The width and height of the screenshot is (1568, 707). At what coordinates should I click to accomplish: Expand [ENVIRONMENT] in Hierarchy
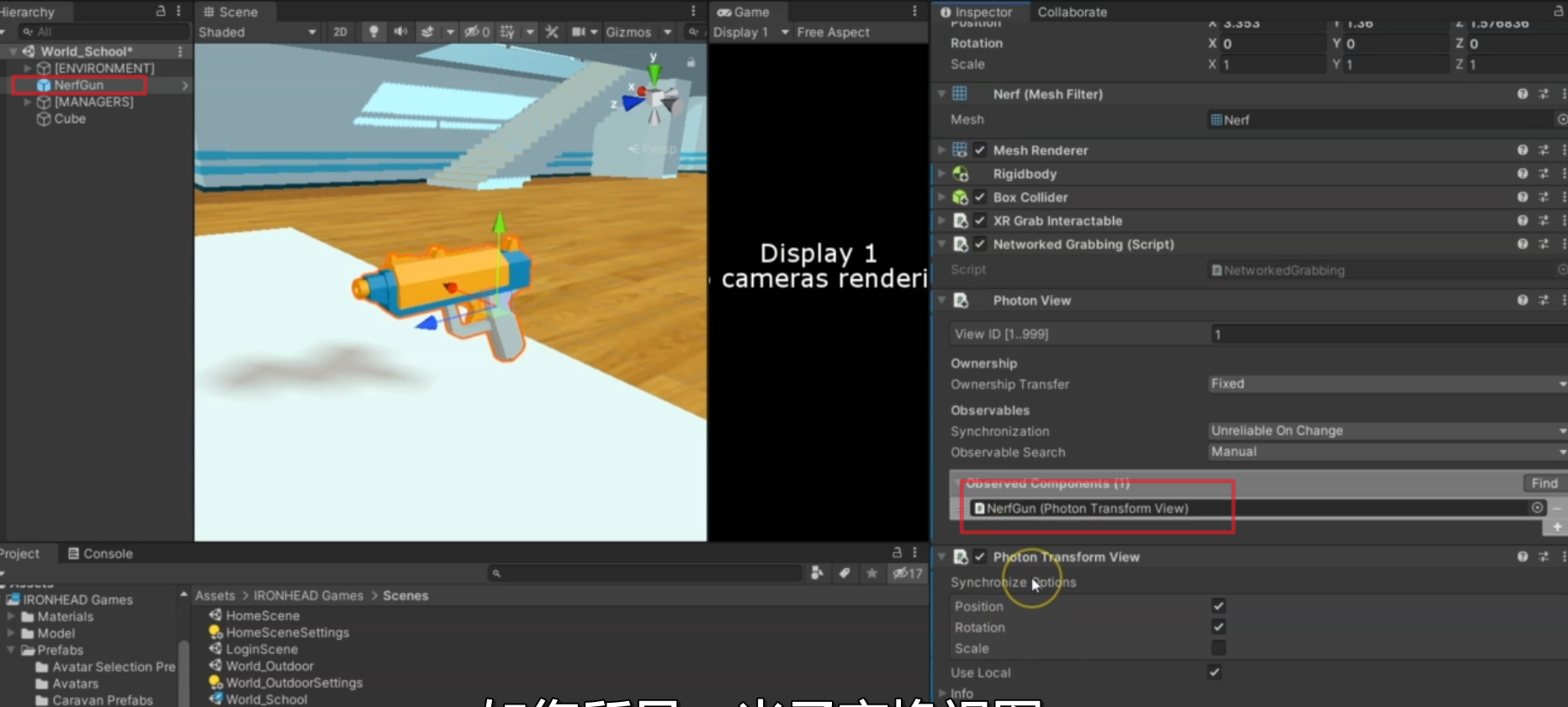coord(28,68)
